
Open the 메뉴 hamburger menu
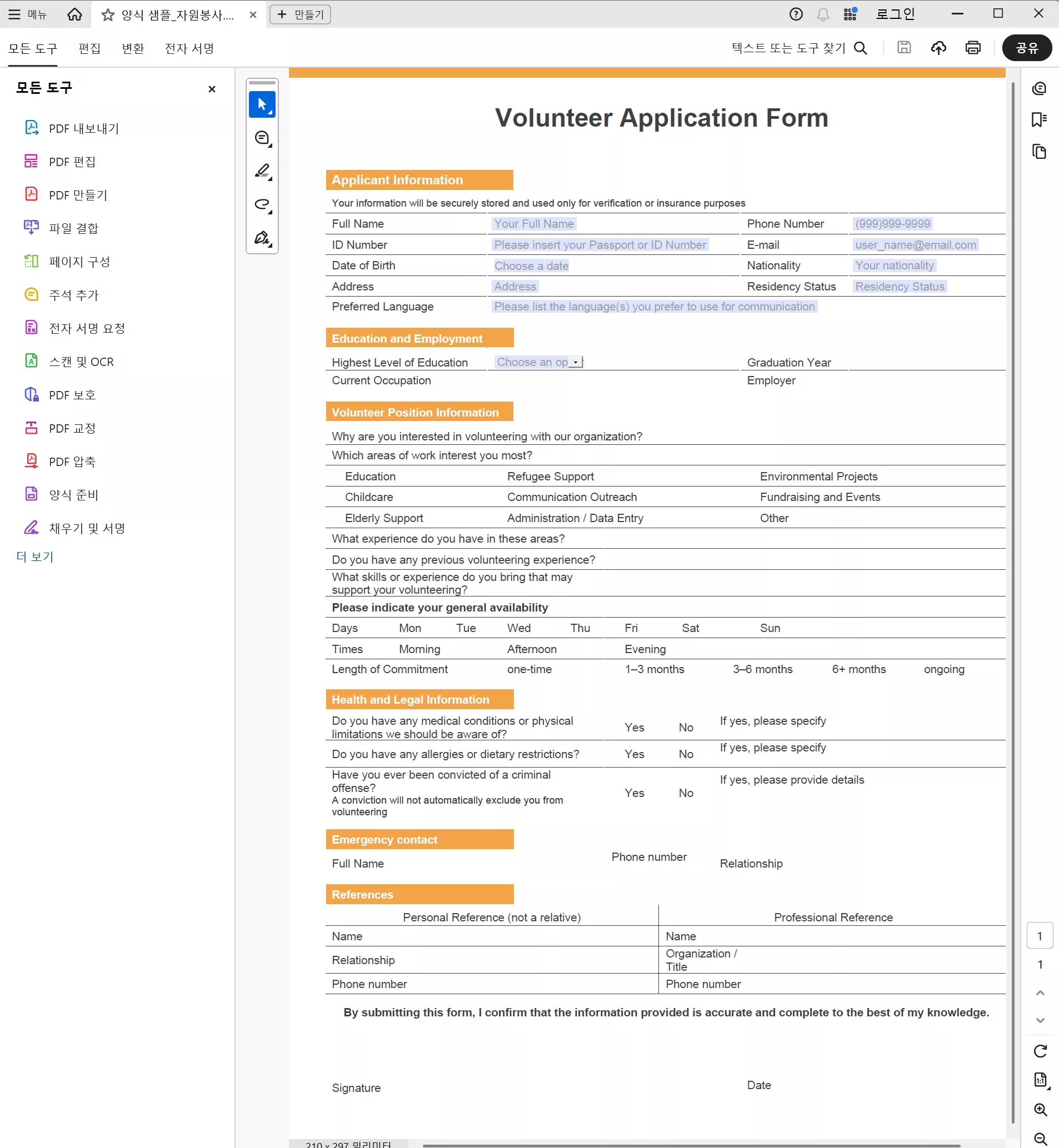[x=28, y=14]
